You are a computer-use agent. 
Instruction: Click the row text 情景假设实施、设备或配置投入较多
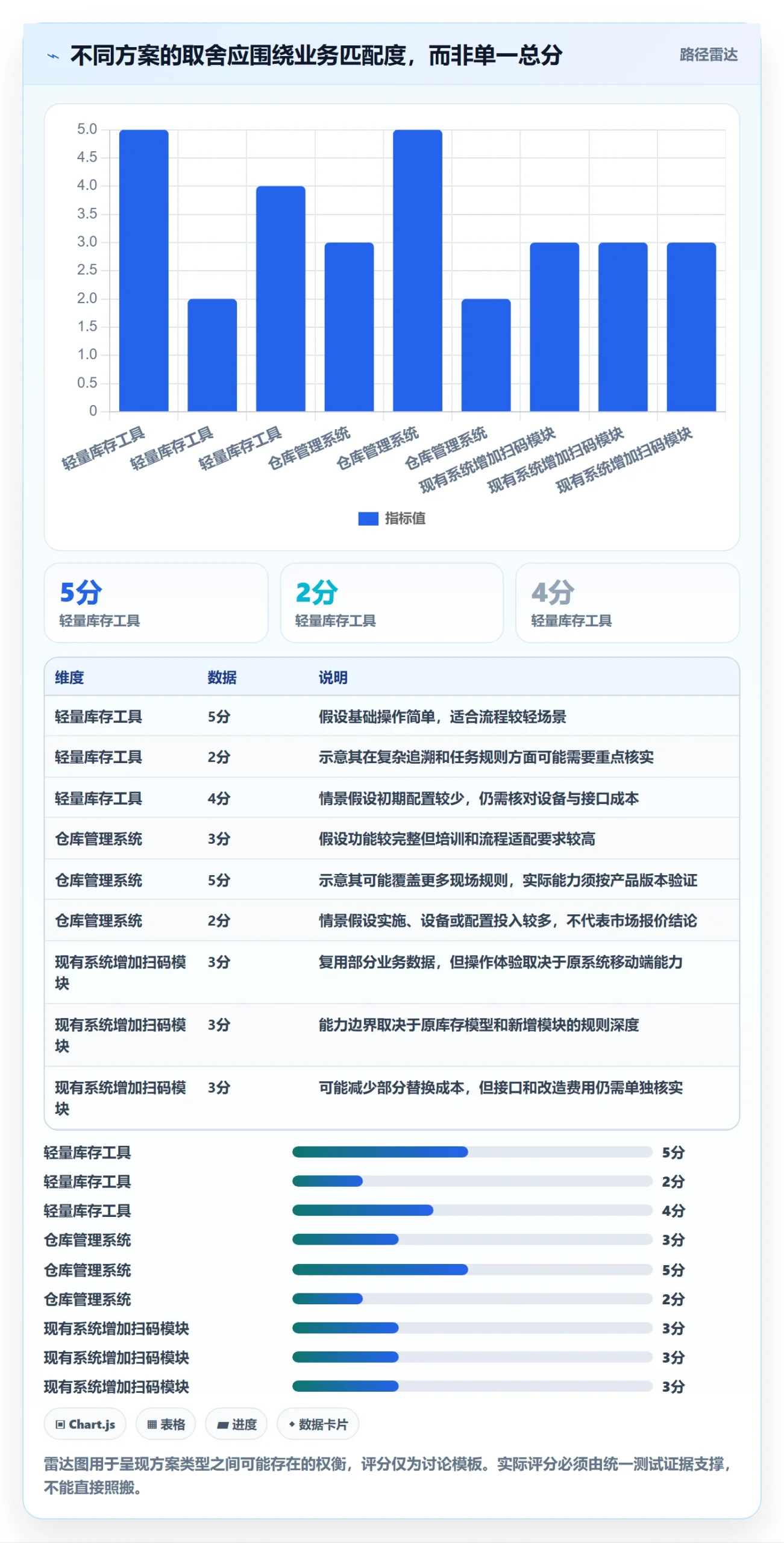pyautogui.click(x=435, y=921)
